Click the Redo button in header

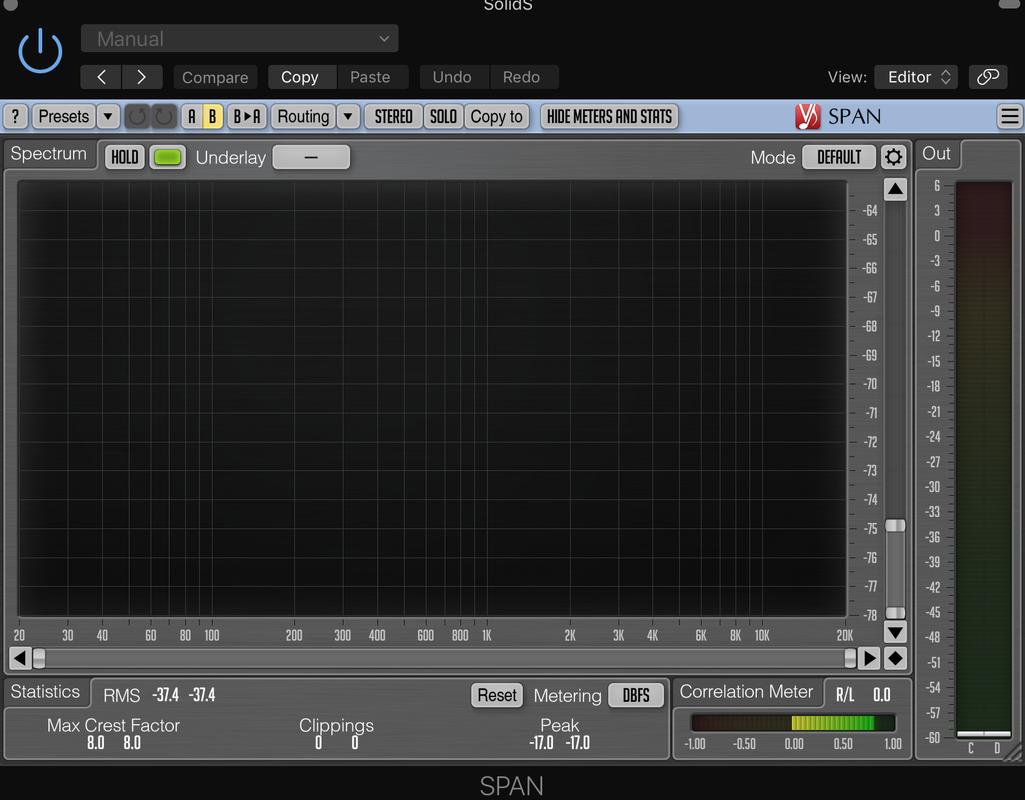(522, 77)
